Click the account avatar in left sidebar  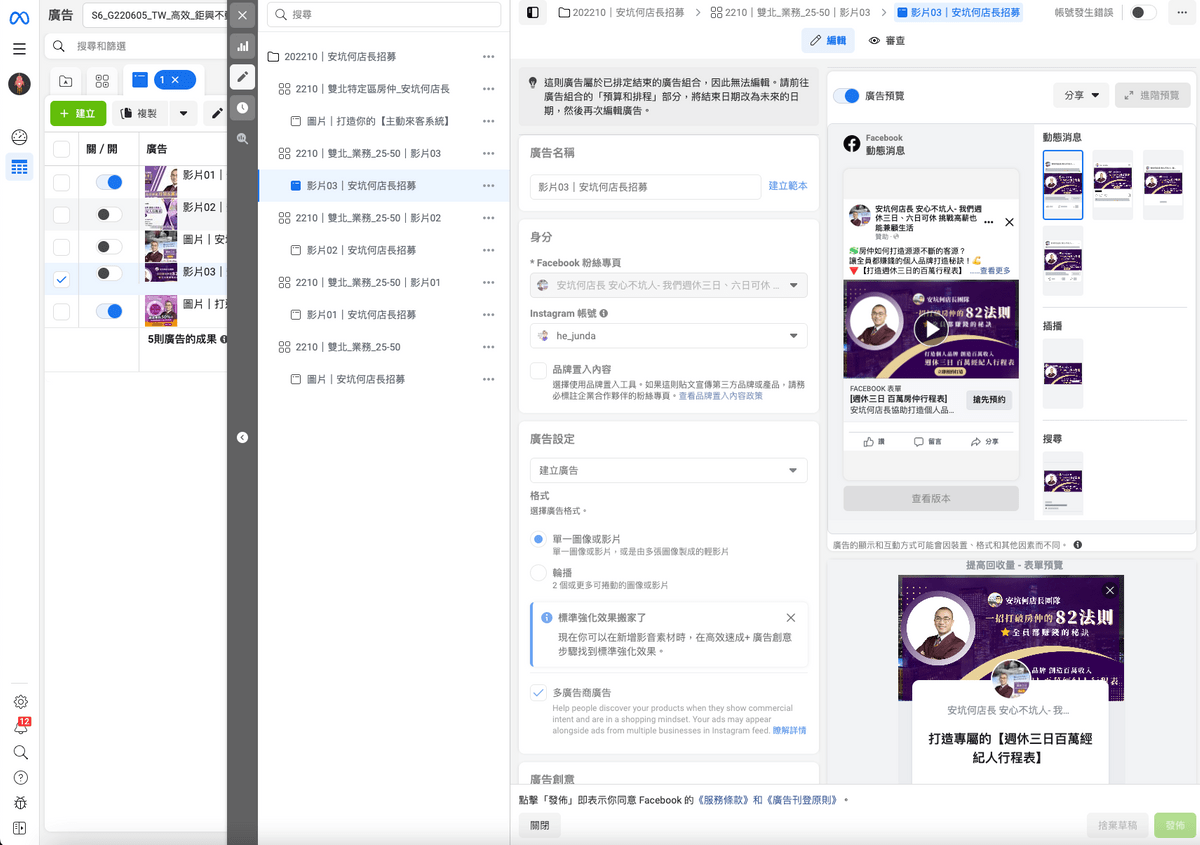(19, 84)
